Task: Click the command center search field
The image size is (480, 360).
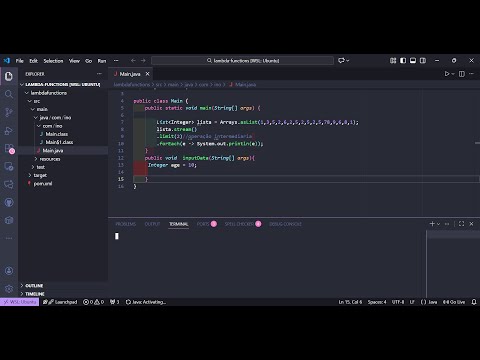Action: click(242, 61)
